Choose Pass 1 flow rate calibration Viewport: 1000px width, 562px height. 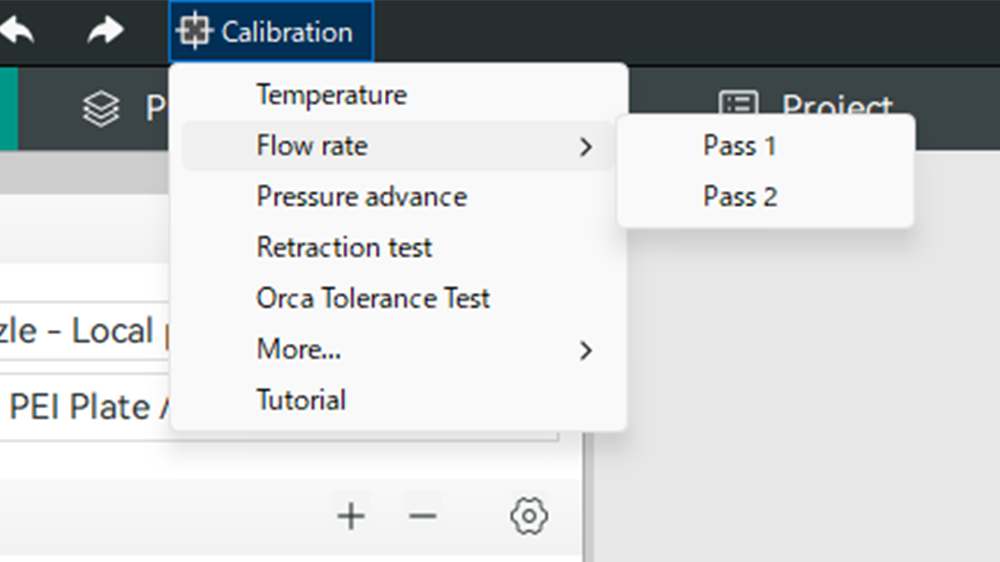(740, 146)
